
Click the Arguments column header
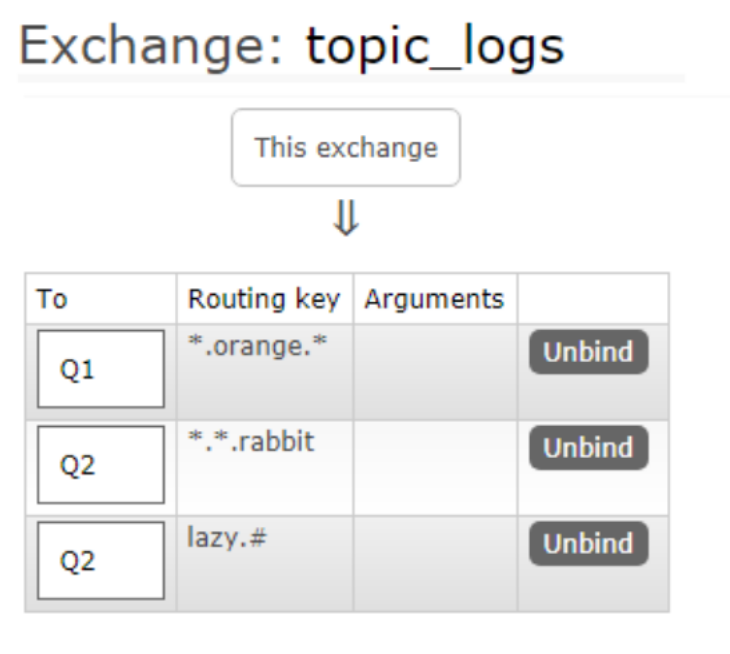(434, 299)
